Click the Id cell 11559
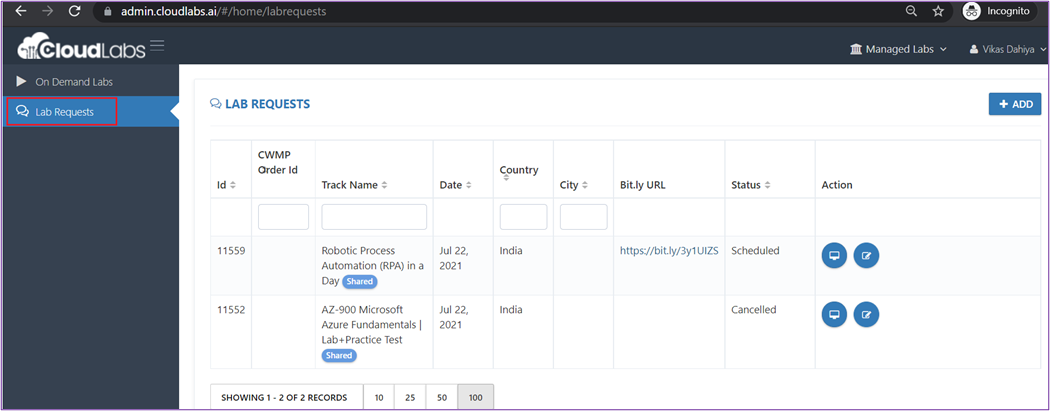Viewport: 1050px width, 411px height. (x=231, y=251)
